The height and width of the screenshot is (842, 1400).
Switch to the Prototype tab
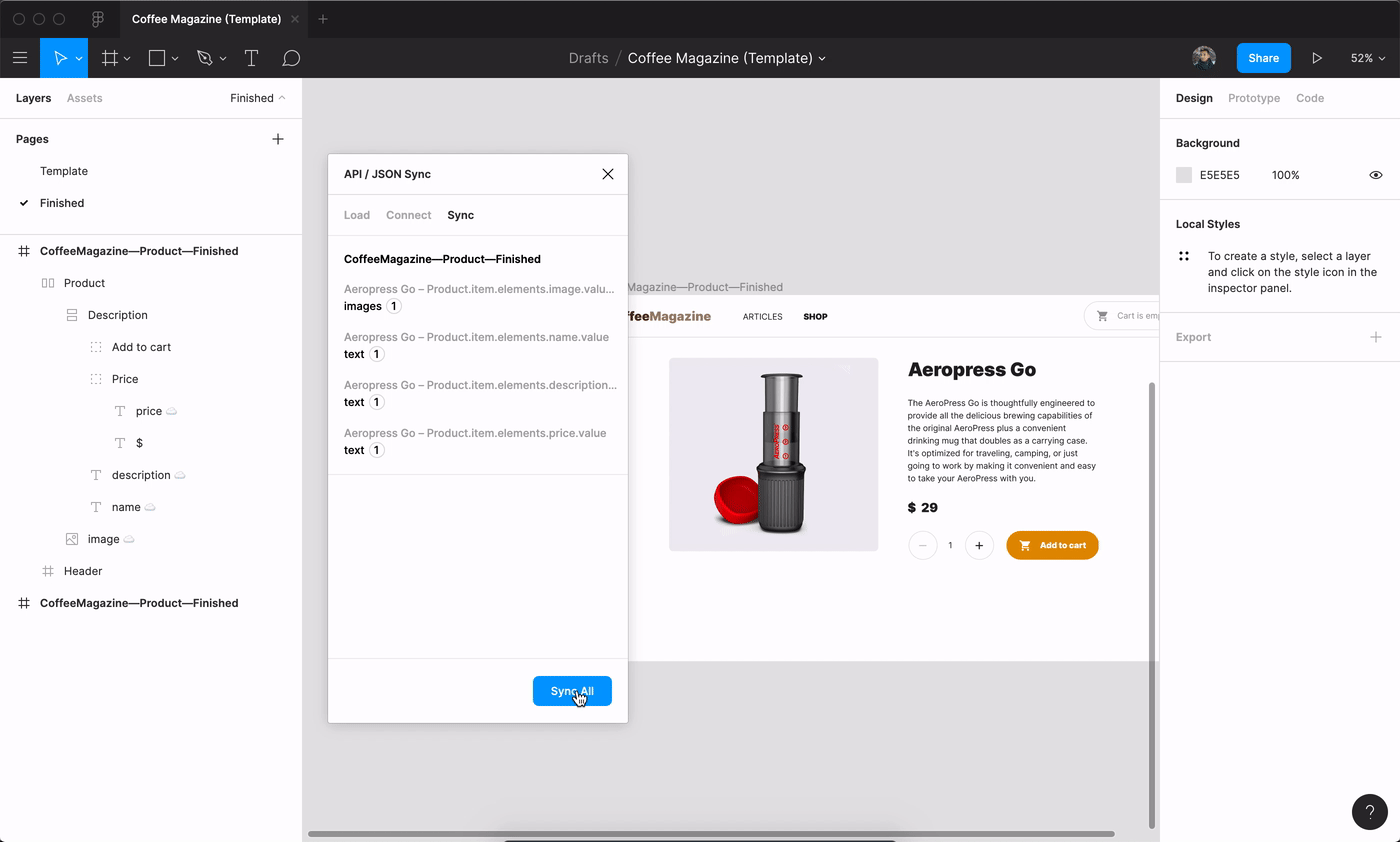(x=1254, y=98)
